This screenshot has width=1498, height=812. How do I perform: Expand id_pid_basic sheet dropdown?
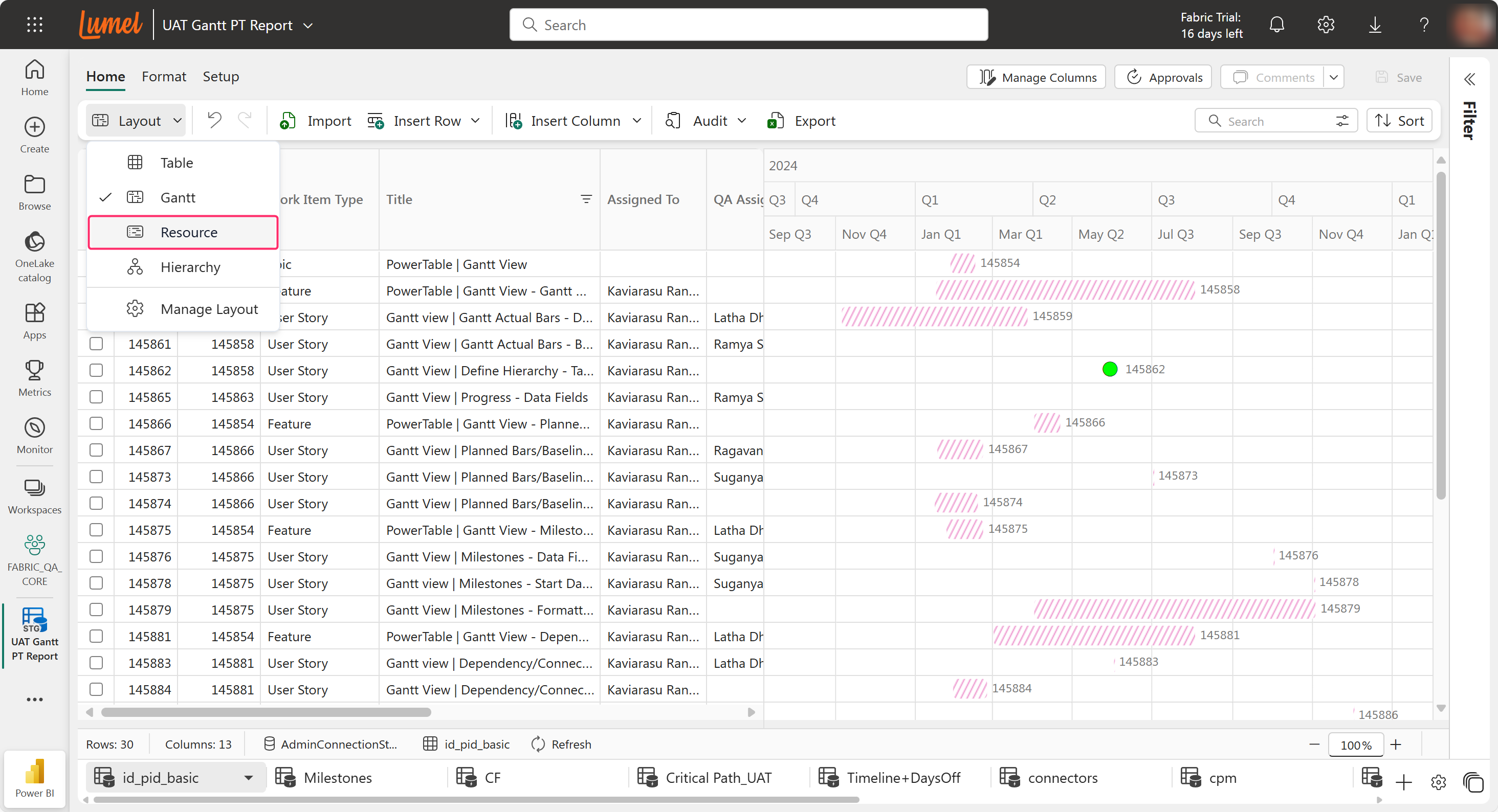click(248, 778)
